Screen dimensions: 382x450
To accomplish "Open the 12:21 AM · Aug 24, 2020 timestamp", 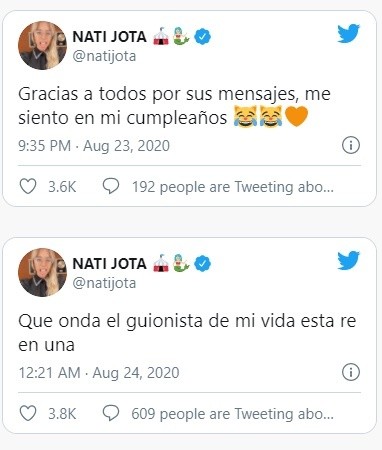I will [99, 373].
